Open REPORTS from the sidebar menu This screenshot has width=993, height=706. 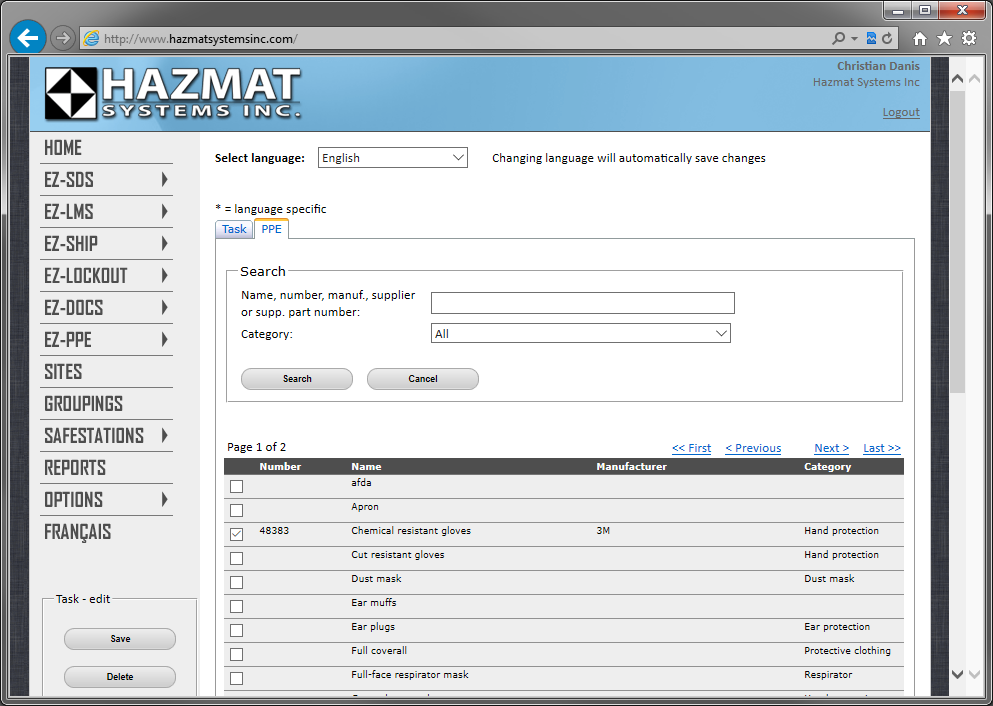(x=75, y=468)
